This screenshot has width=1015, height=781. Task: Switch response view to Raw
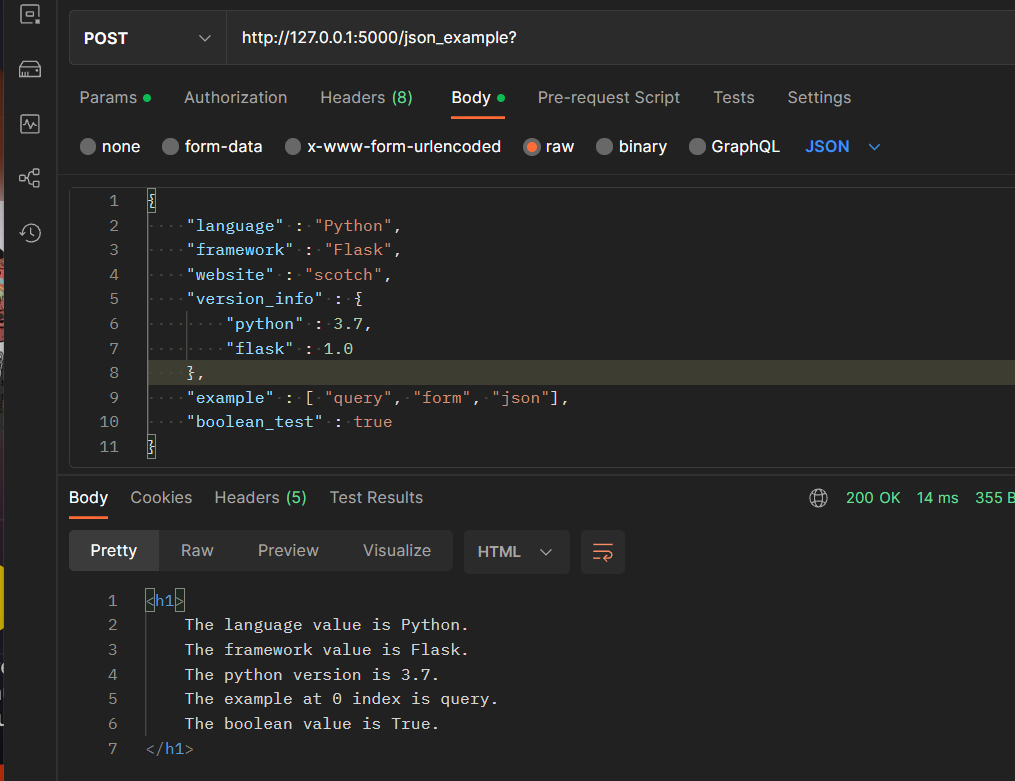coord(197,551)
